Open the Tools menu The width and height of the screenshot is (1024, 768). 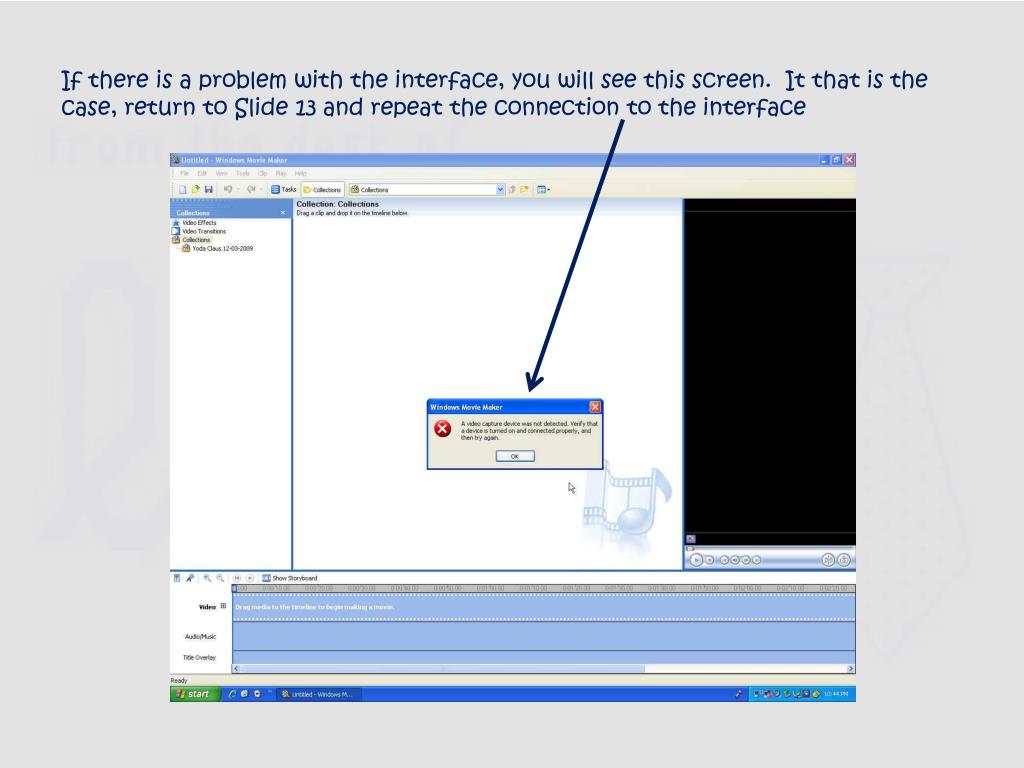click(242, 174)
